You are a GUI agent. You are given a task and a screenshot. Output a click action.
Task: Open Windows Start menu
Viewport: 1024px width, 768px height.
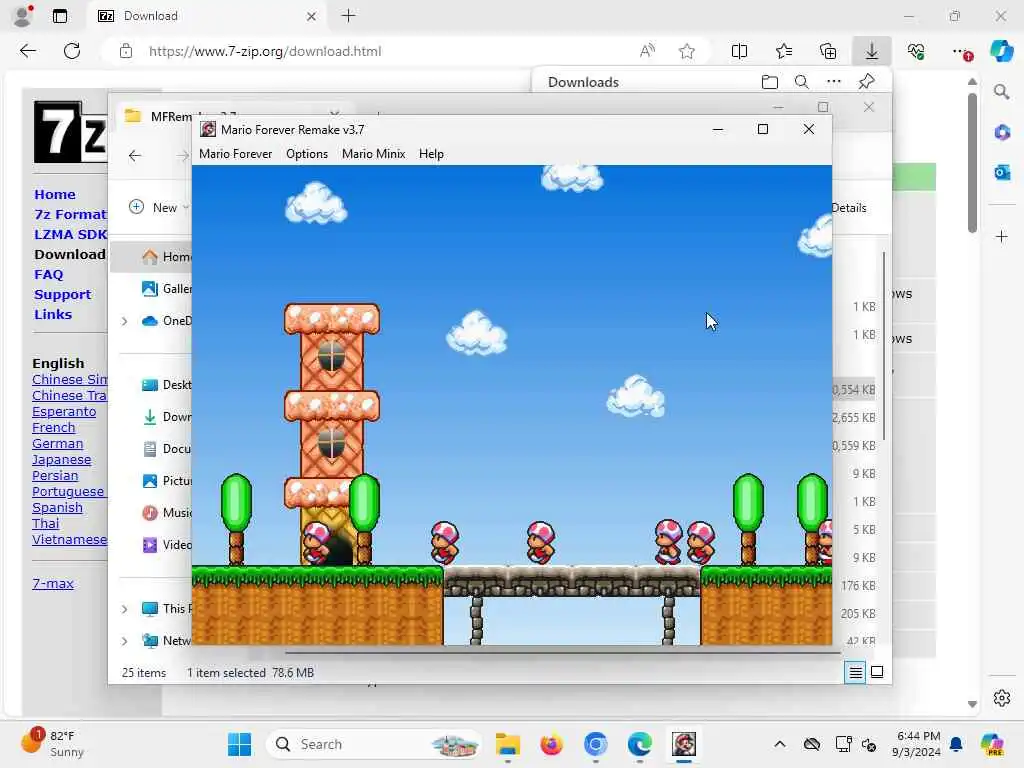(x=240, y=744)
